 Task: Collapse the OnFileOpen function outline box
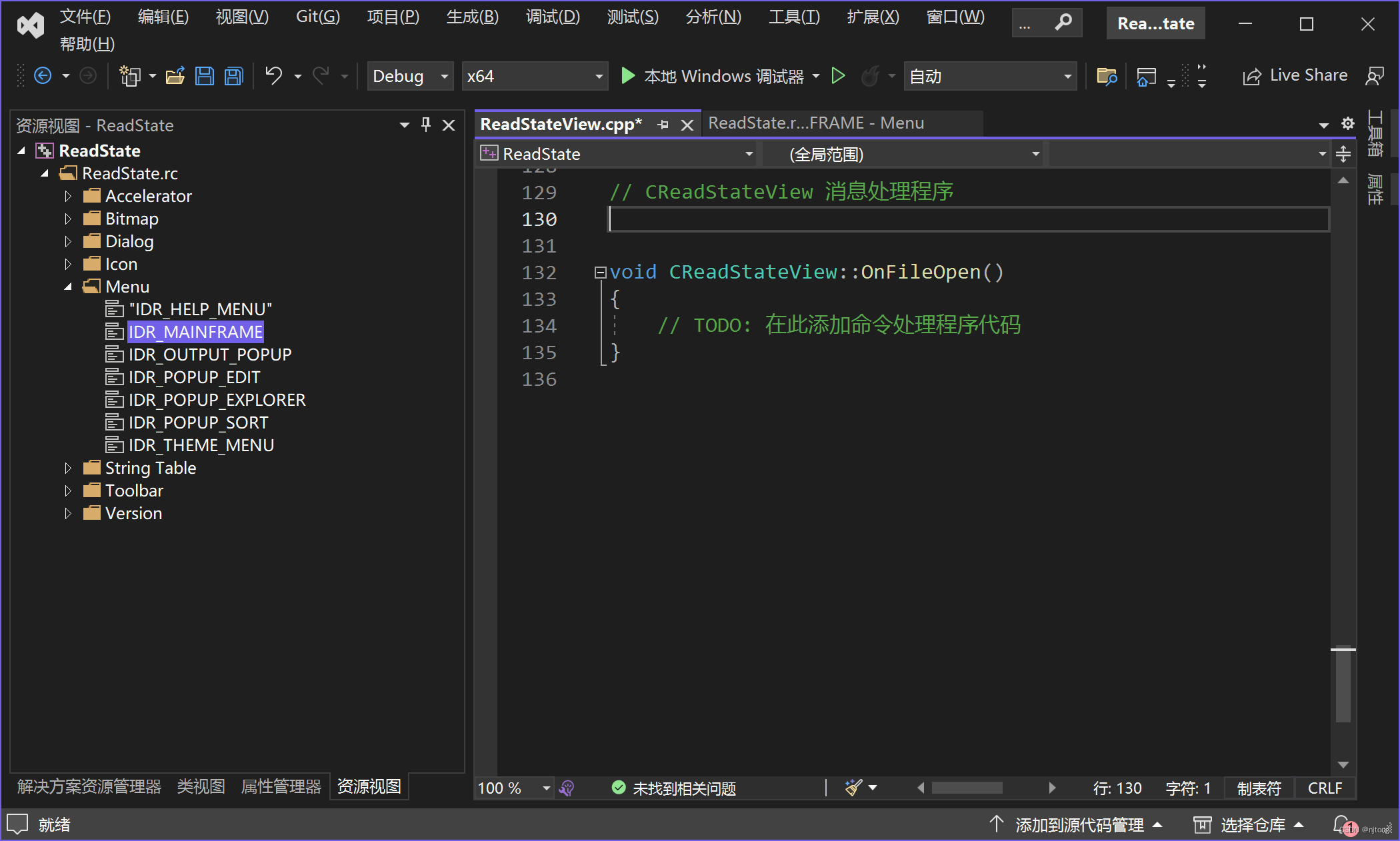point(600,272)
